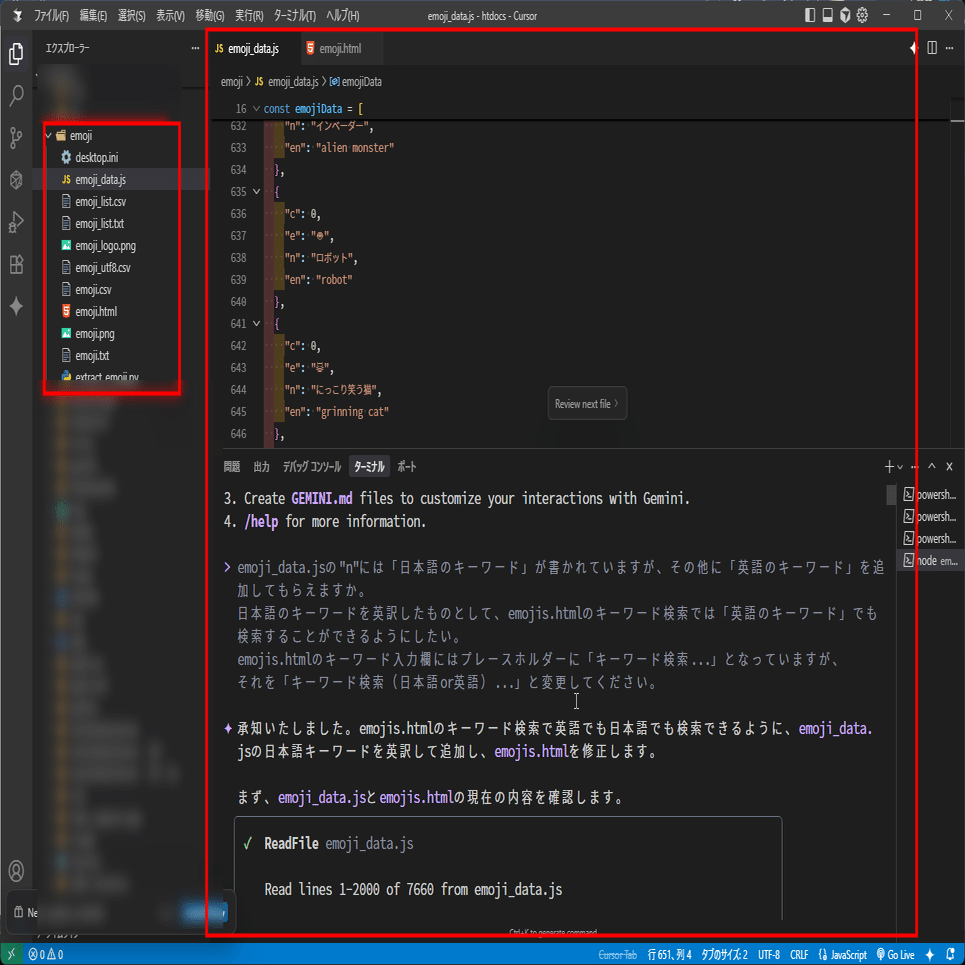Toggle the bottom panel layout icon

coord(828,15)
